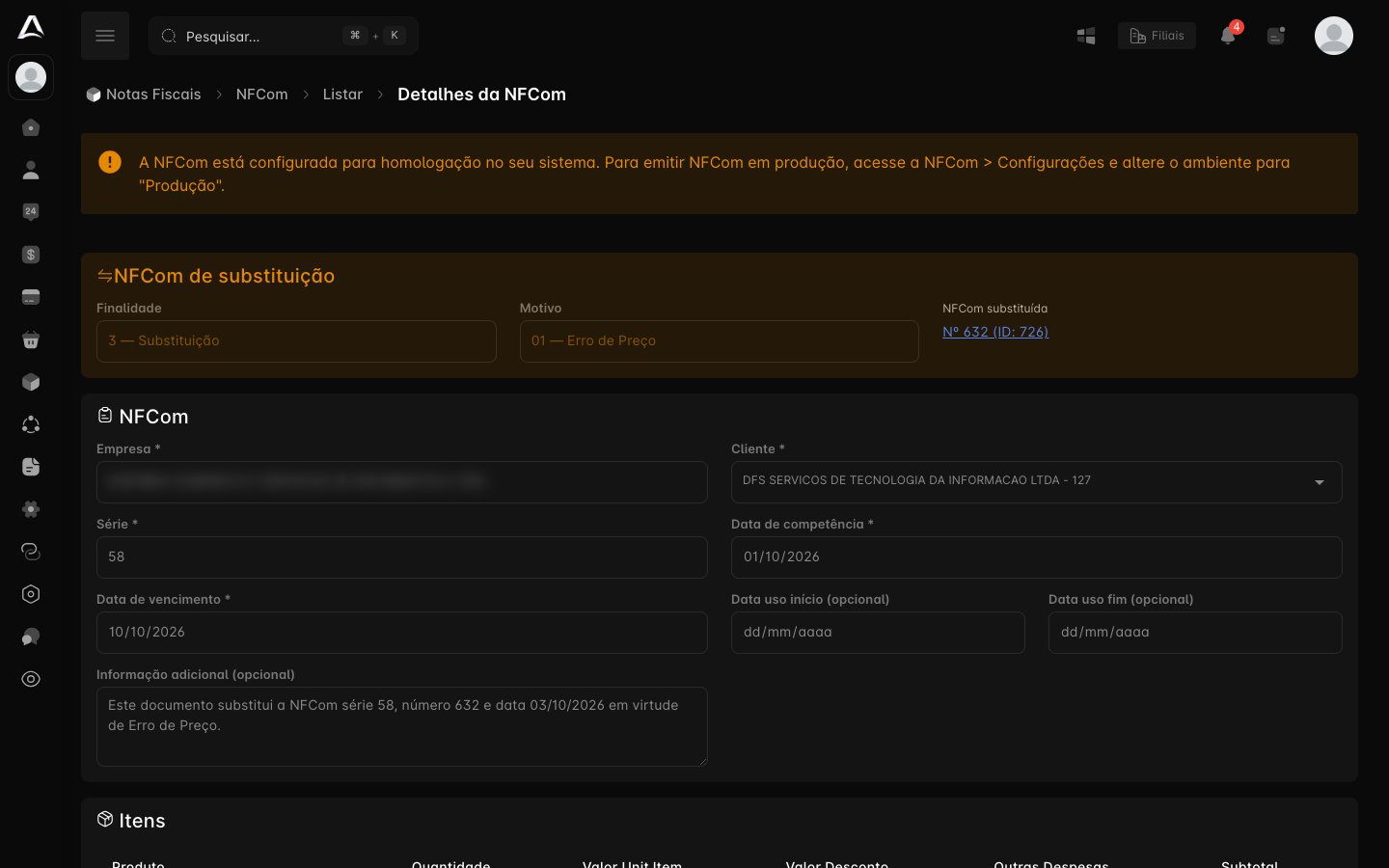Open the document sidebar icon
This screenshot has width=1389, height=868.
click(31, 467)
